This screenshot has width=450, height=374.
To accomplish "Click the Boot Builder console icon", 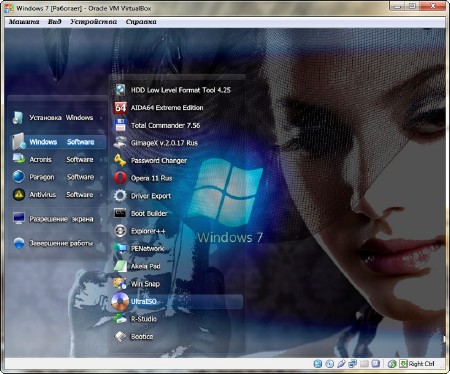I will point(120,213).
